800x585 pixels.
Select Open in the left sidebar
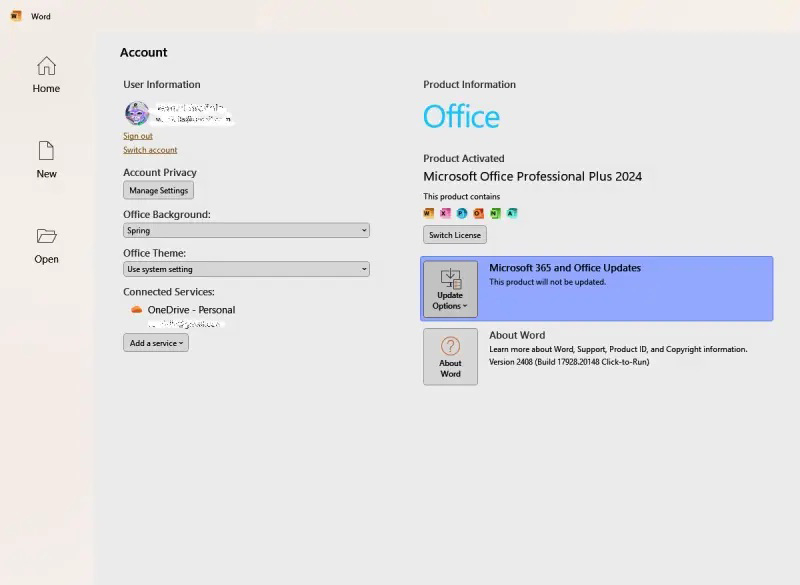46,246
